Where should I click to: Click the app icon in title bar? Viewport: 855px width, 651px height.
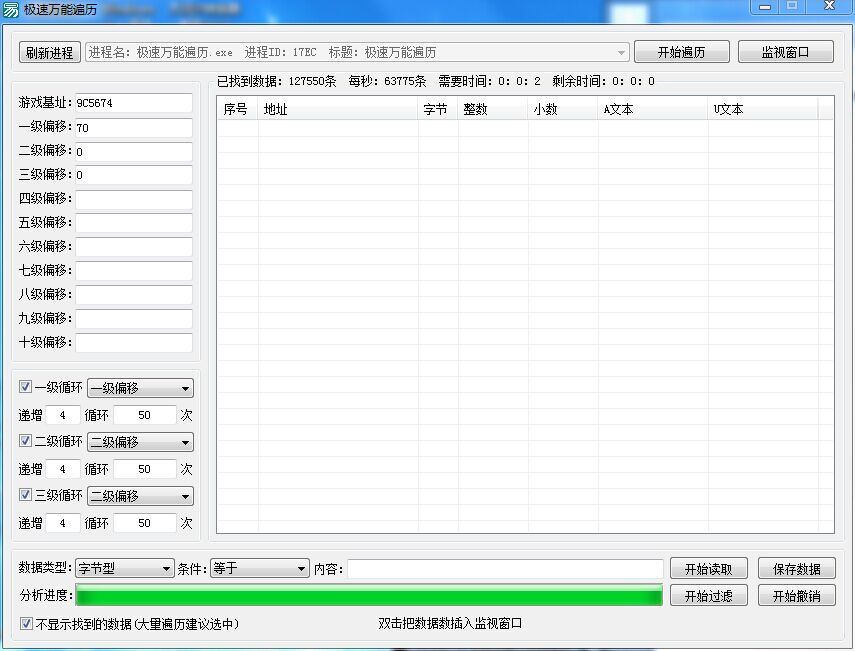[10, 10]
